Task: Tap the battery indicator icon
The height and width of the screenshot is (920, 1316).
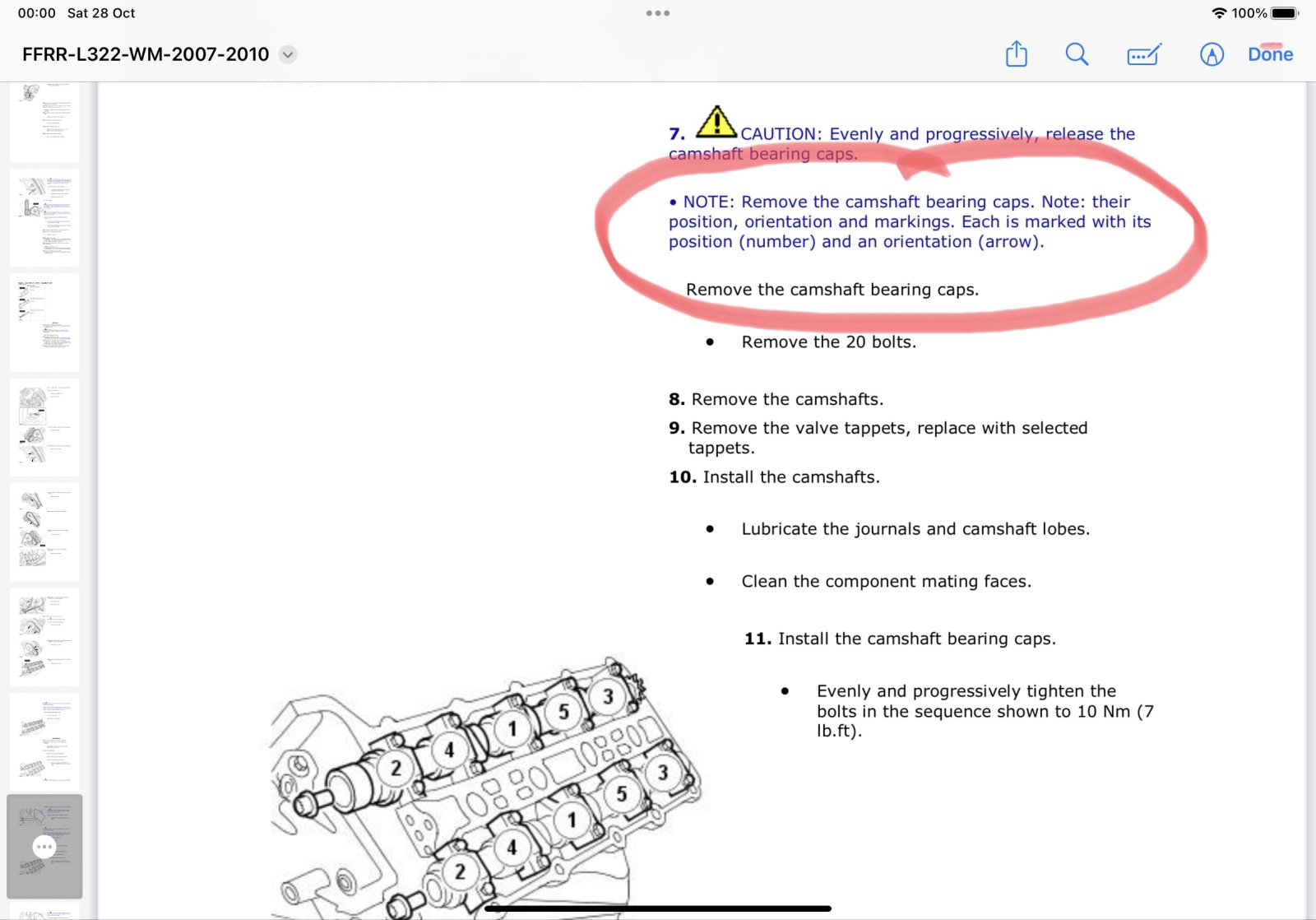Action: (x=1285, y=13)
